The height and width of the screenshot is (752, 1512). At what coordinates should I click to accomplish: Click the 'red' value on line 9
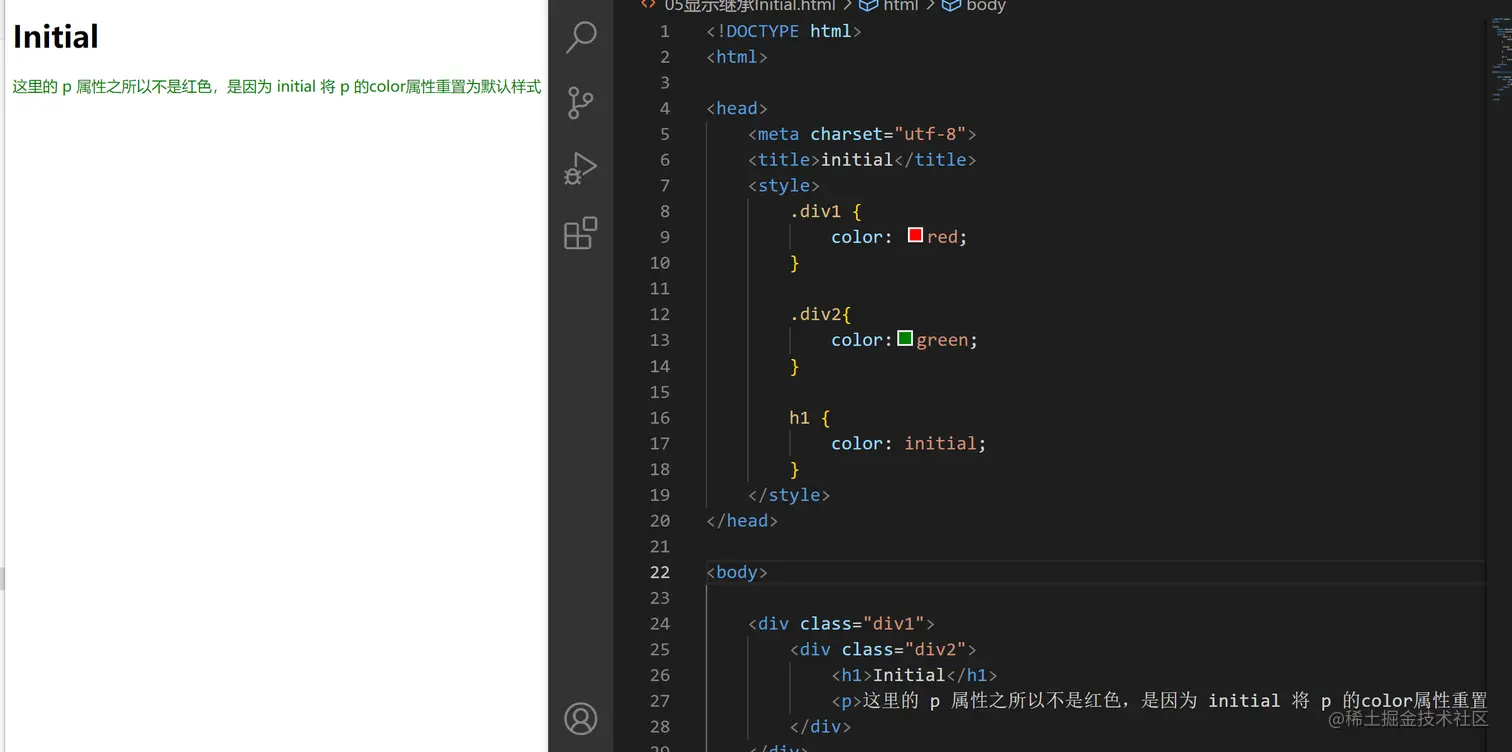[x=942, y=237]
